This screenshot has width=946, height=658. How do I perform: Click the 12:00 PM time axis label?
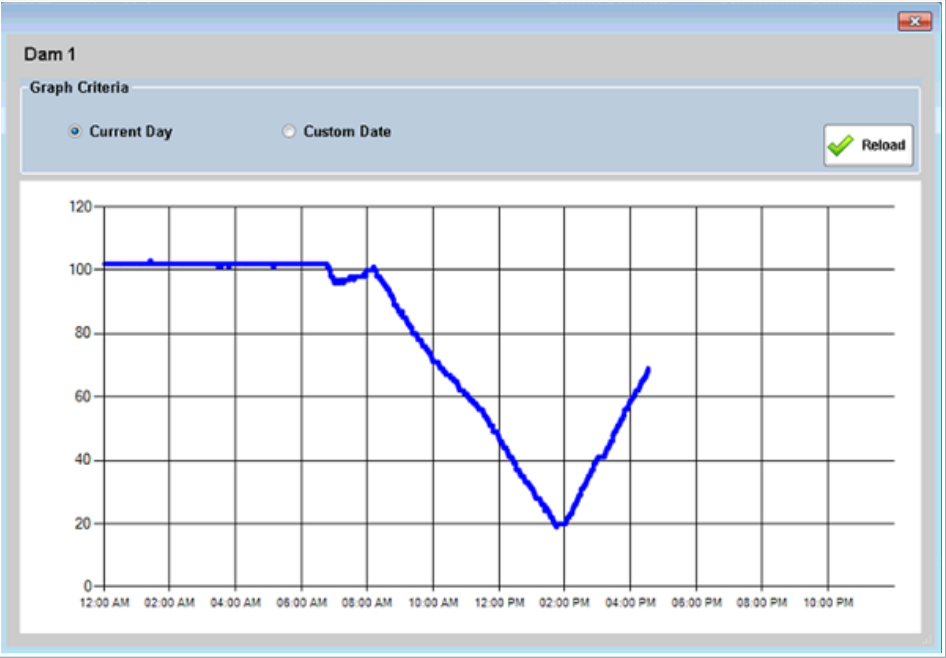pos(499,603)
